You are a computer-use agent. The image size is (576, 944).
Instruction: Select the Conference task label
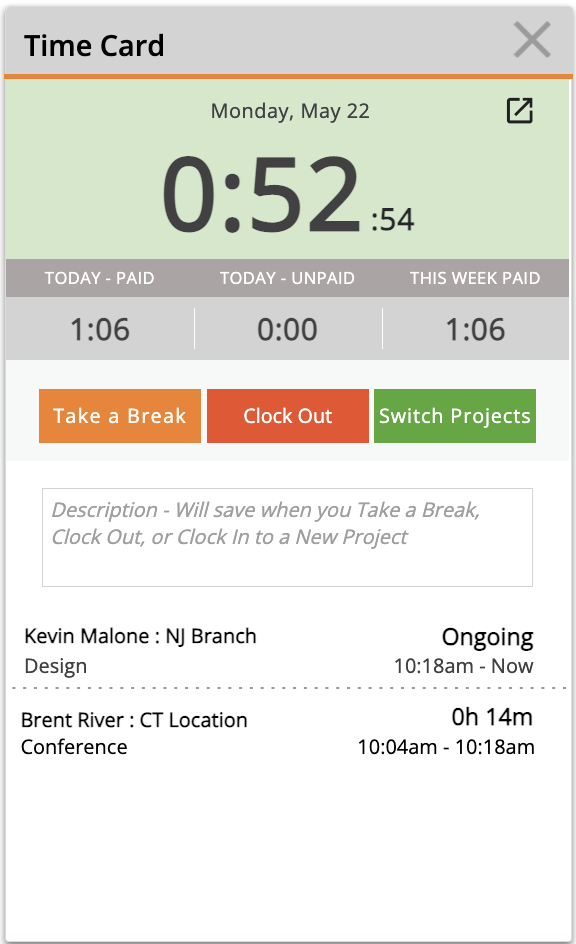74,747
